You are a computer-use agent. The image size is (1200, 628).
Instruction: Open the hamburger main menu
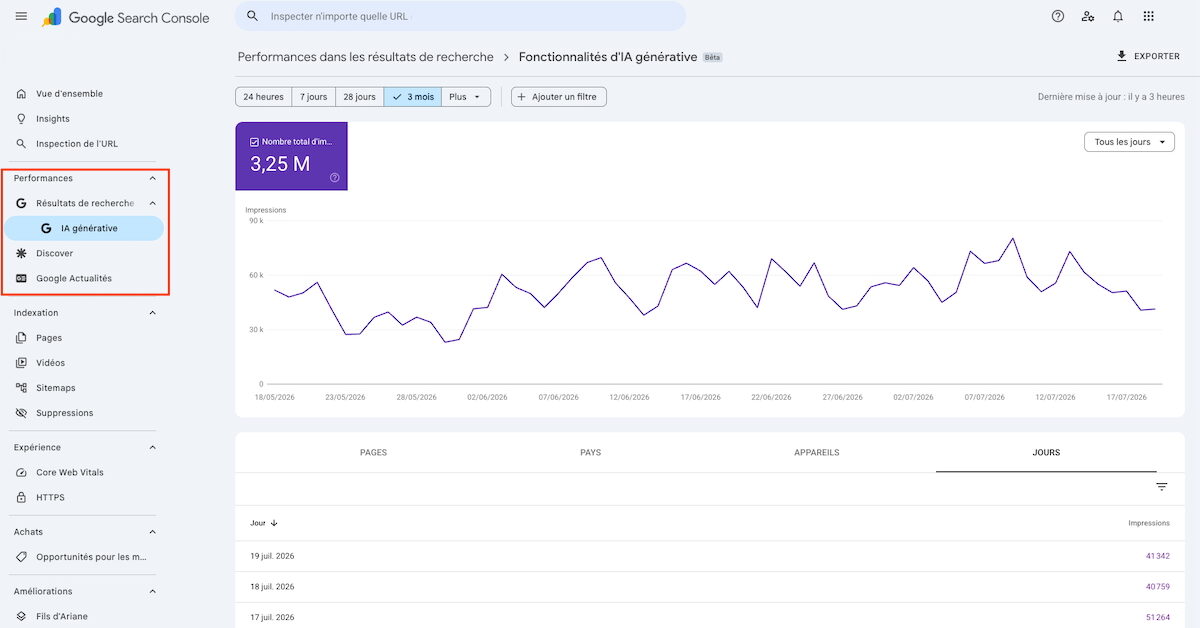point(21,17)
